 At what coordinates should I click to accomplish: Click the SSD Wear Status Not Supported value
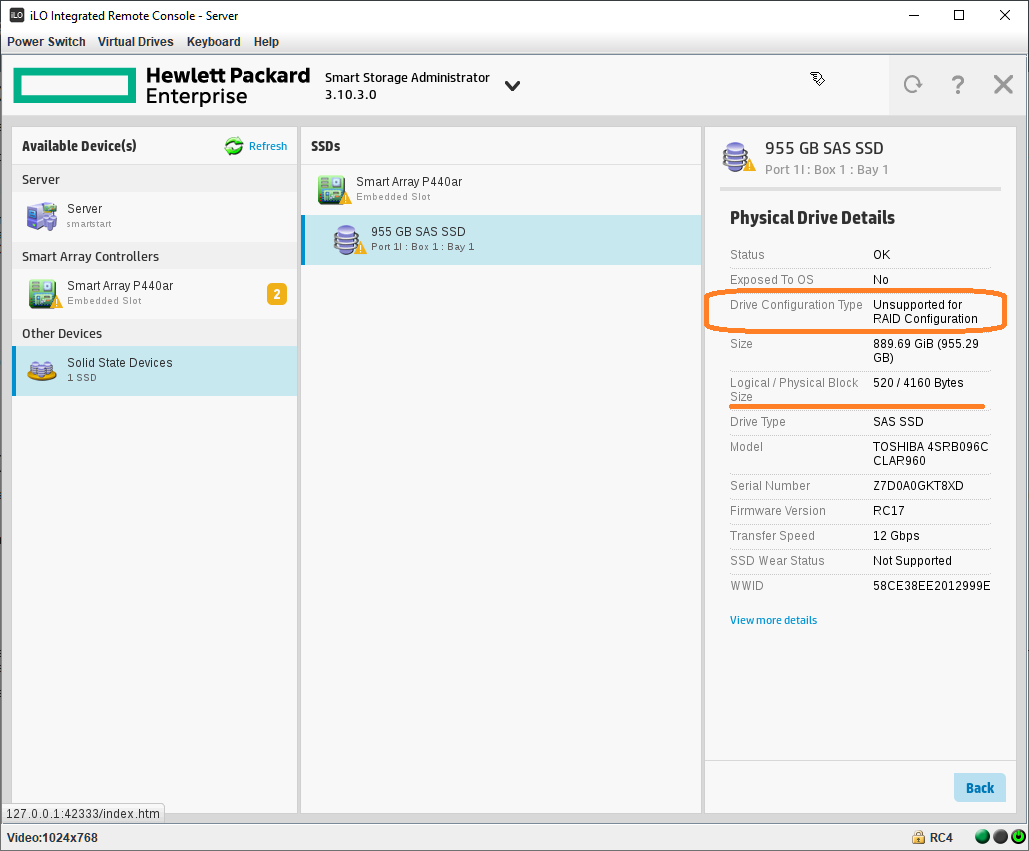912,560
